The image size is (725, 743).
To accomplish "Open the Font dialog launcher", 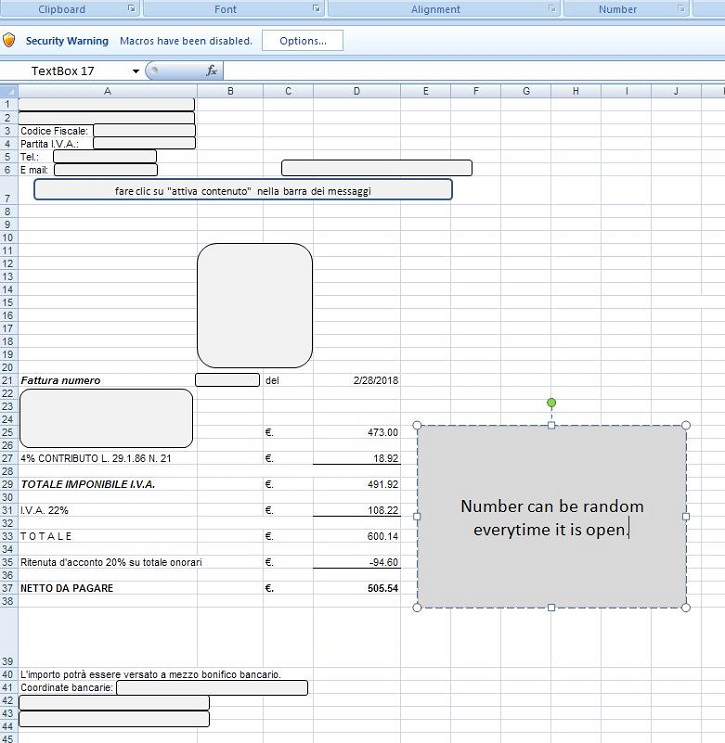I will (316, 9).
